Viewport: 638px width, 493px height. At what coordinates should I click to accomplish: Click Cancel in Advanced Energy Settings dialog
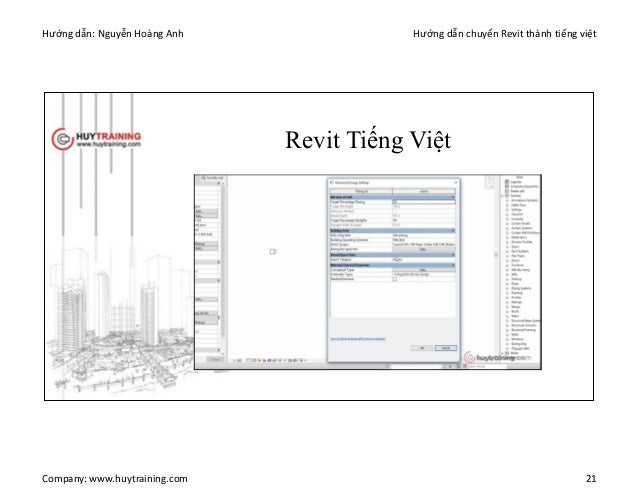tap(446, 348)
